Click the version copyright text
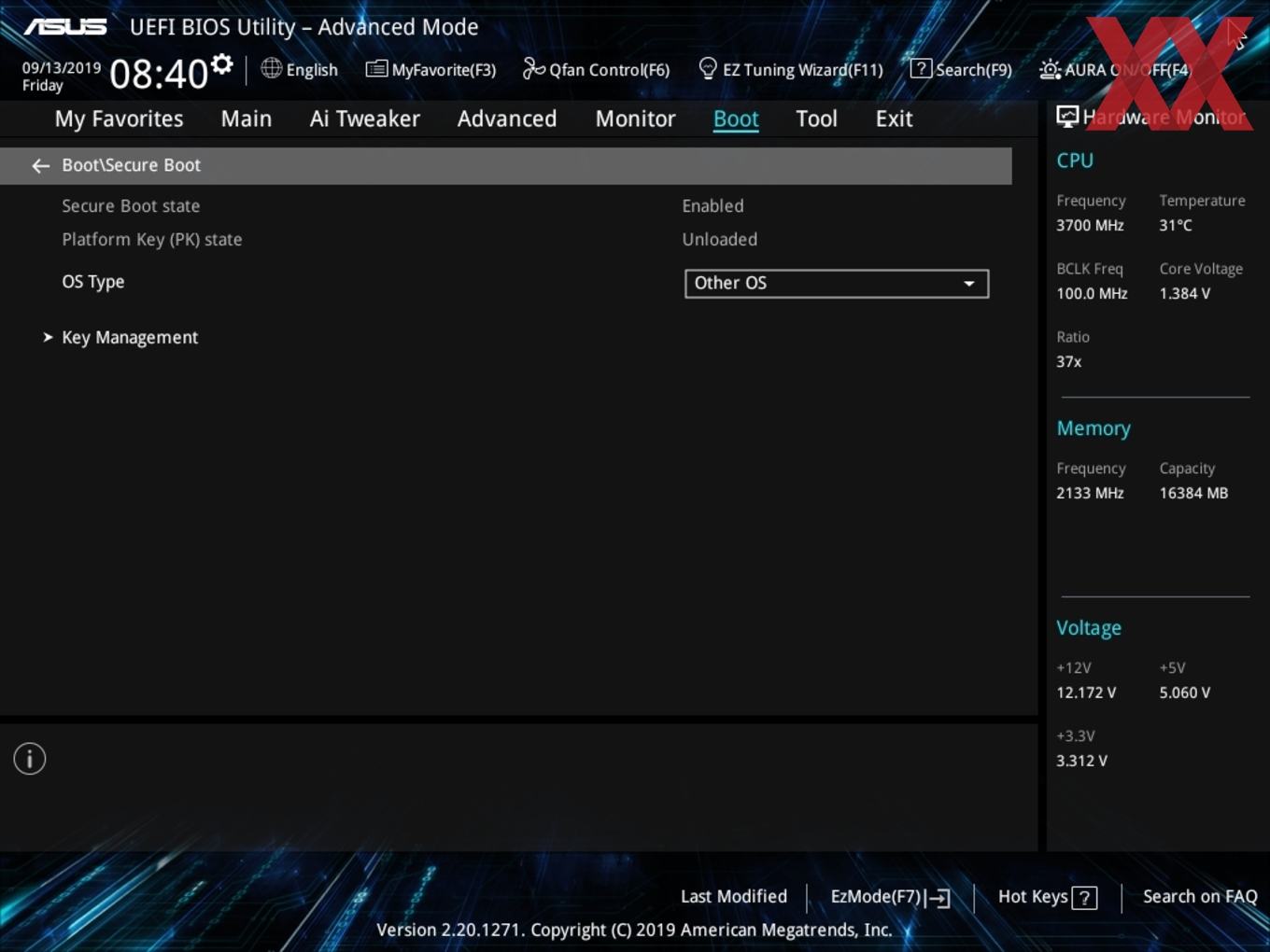The image size is (1270, 952). [x=634, y=931]
